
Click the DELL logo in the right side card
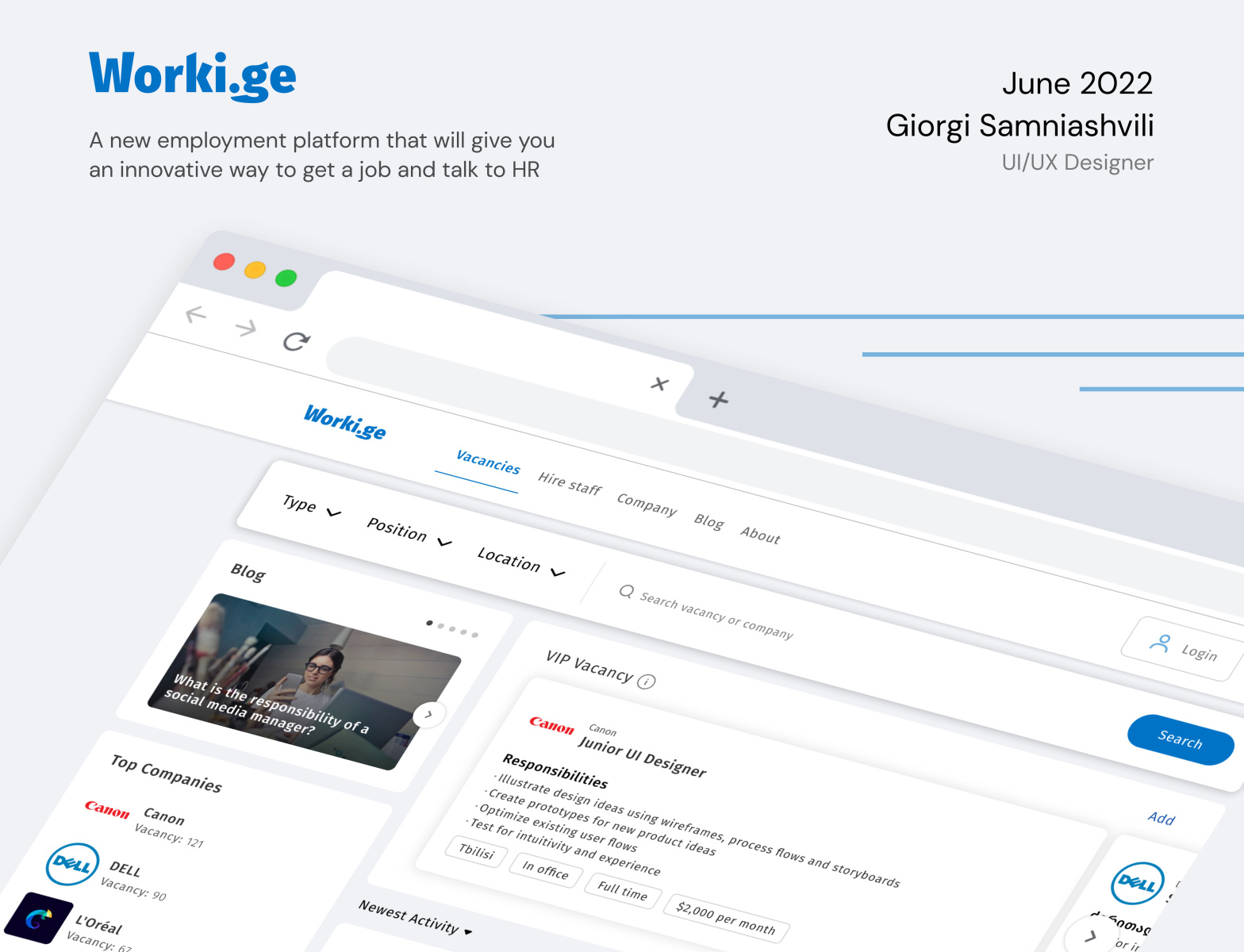point(1137,883)
